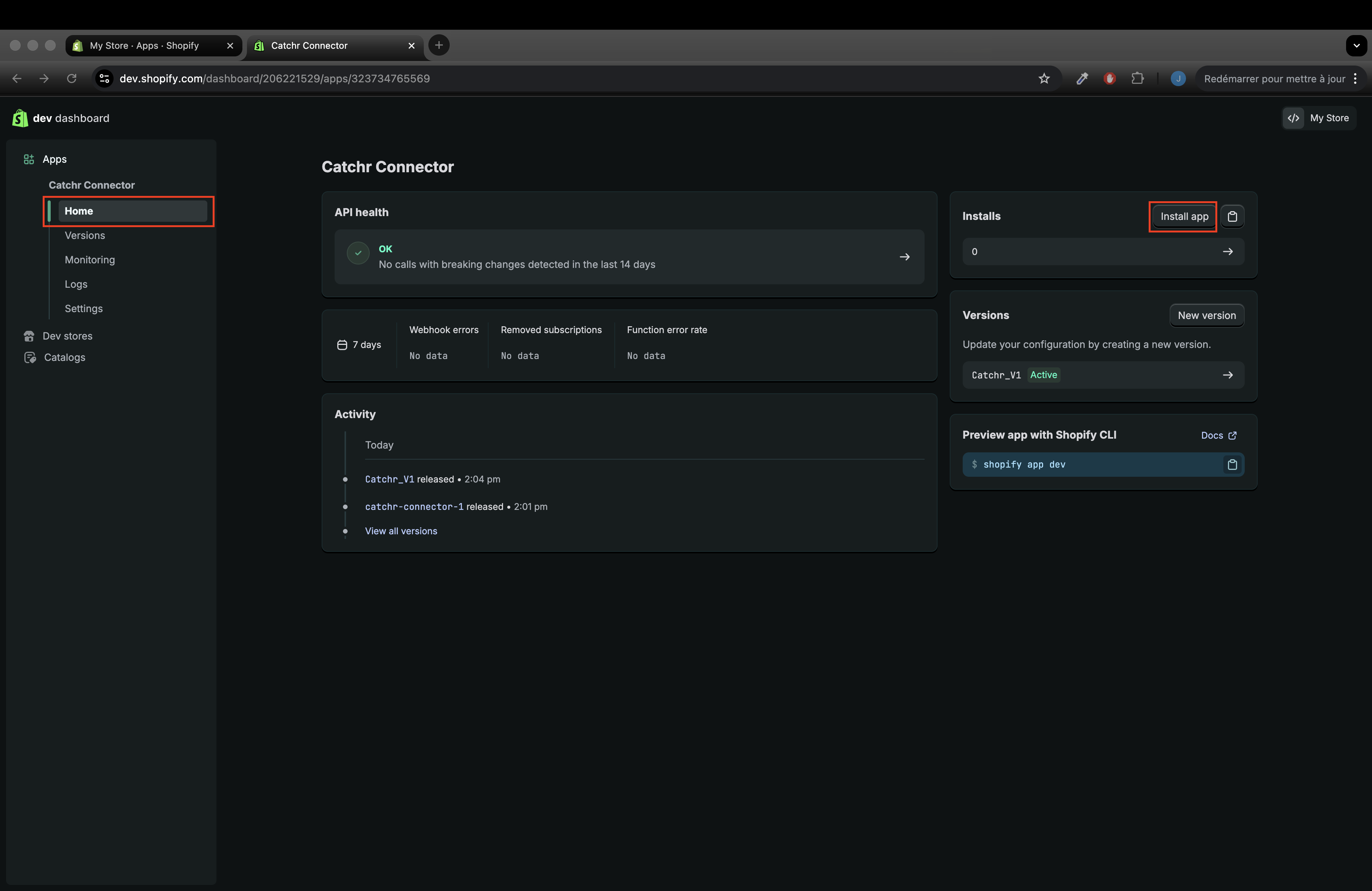Open the View all versions link
This screenshot has height=891, width=1372.
click(401, 531)
